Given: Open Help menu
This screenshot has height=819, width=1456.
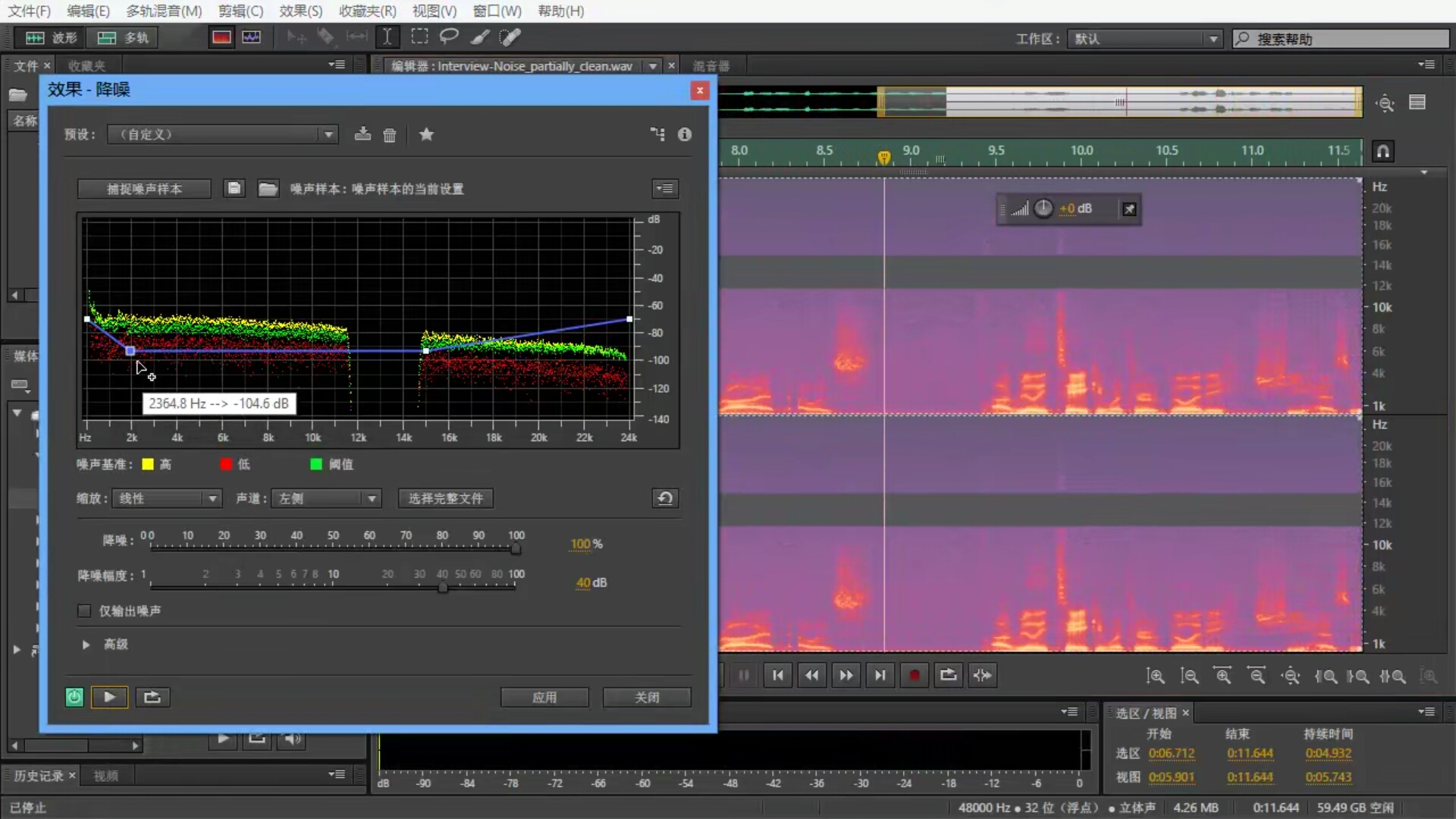Looking at the screenshot, I should coord(560,11).
